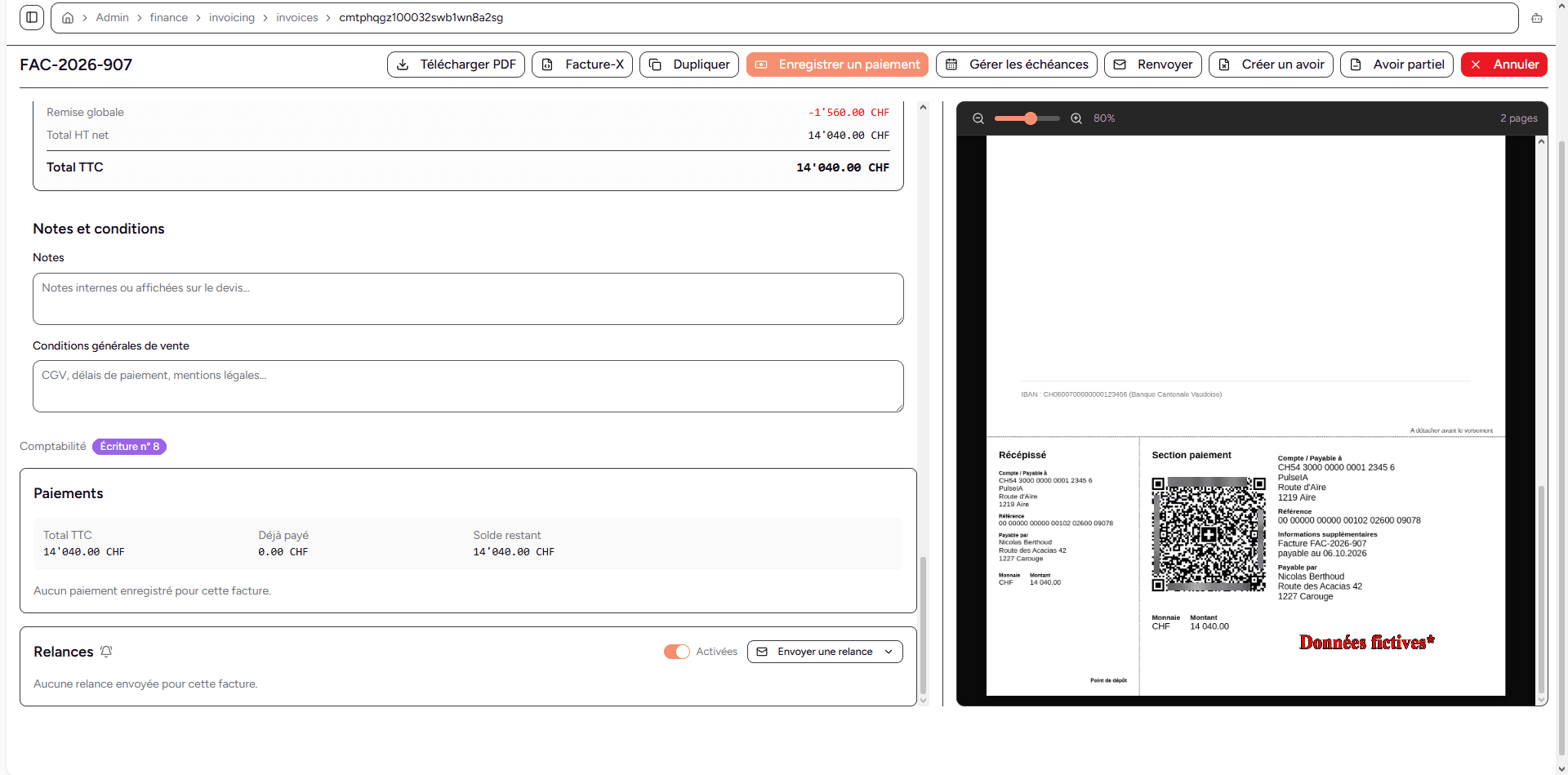Go to Admin breadcrumb
Screen dimensions: 1568x775
[112, 18]
